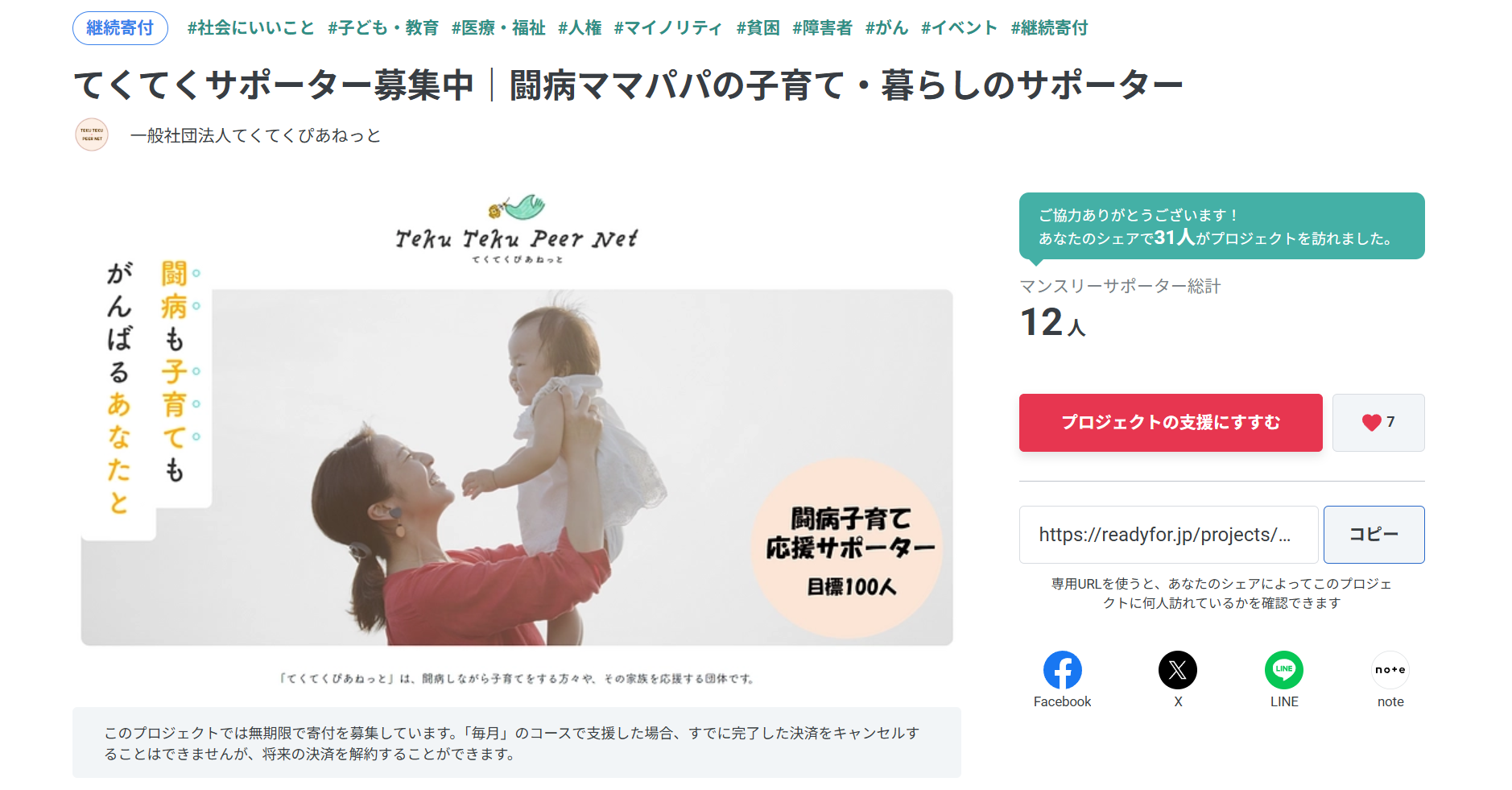The image size is (1512, 790).
Task: Open the Teku Teku Peer Net organization avatar
Action: pyautogui.click(x=92, y=134)
